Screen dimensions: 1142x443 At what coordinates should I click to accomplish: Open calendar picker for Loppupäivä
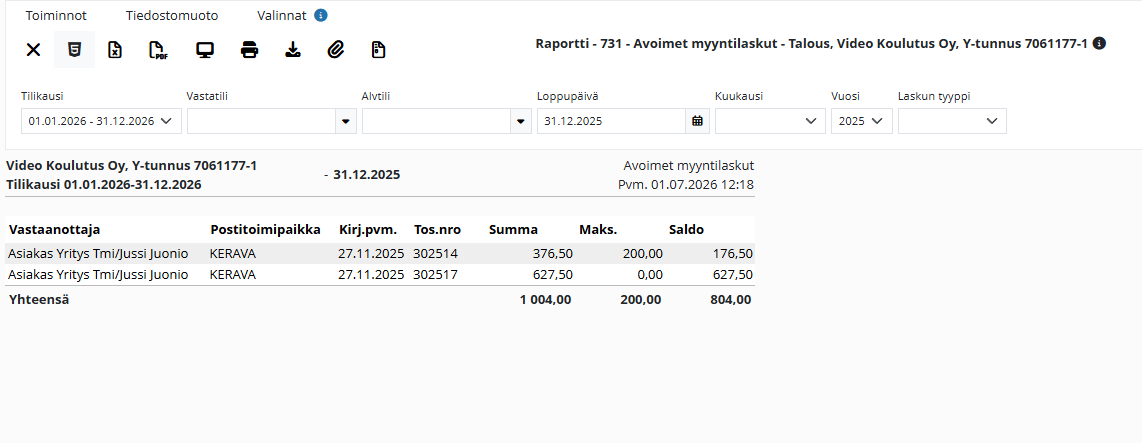click(698, 121)
